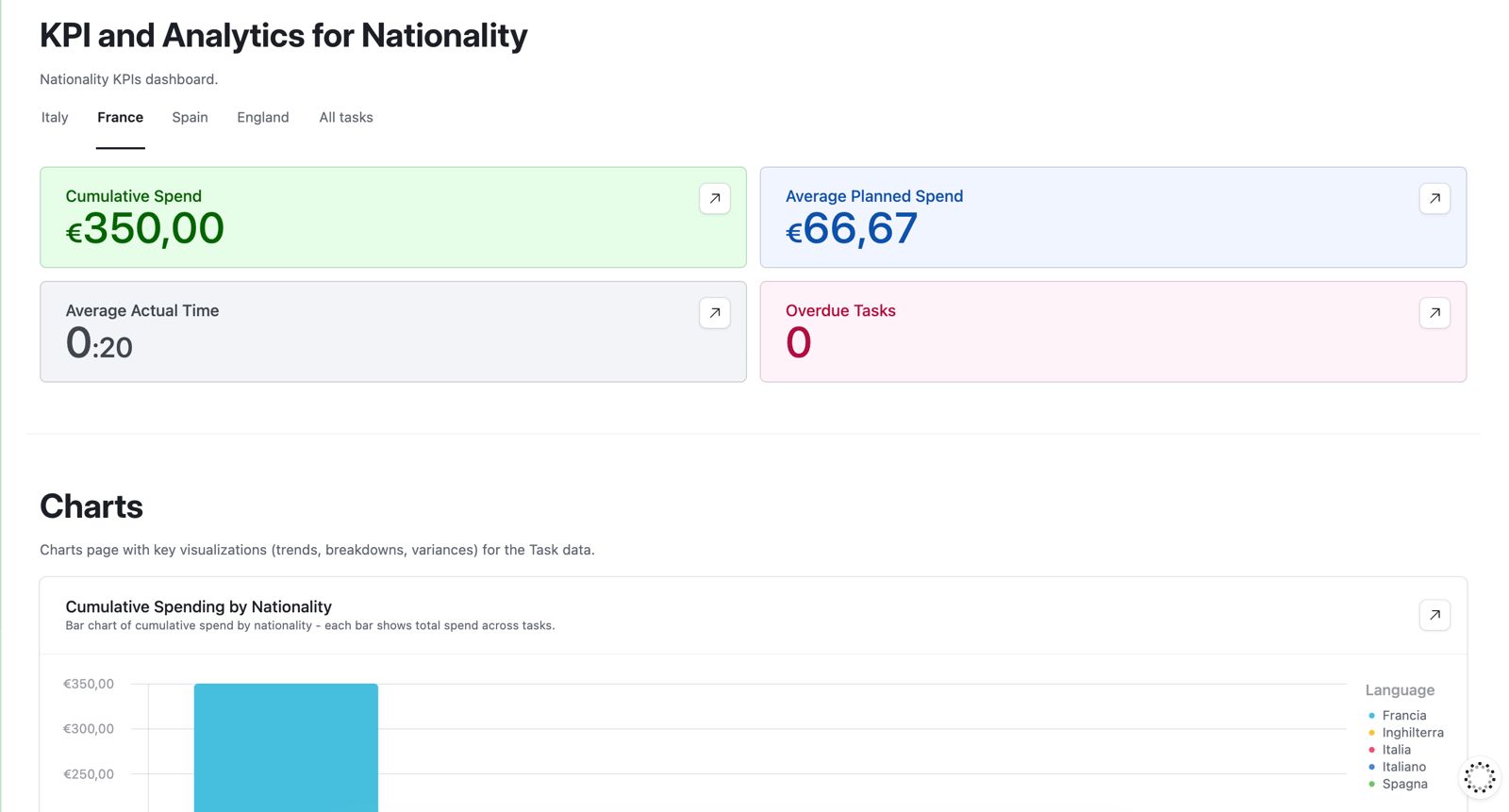Click the Average Planned Spend label
This screenshot has height=812, width=1509.
[x=874, y=196]
